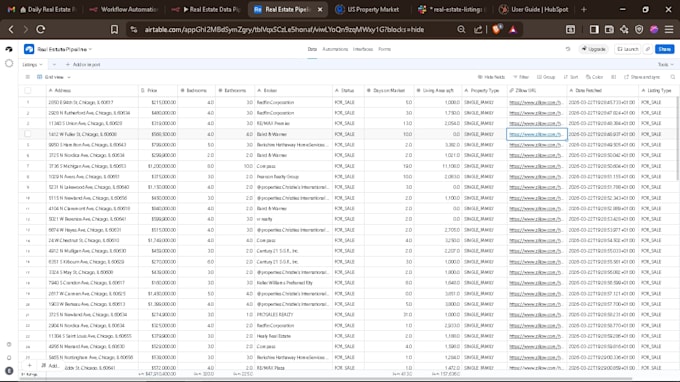The image size is (680, 382).
Task: Click the Real Estate Pipeline base logo icon
Action: pyautogui.click(x=29, y=49)
